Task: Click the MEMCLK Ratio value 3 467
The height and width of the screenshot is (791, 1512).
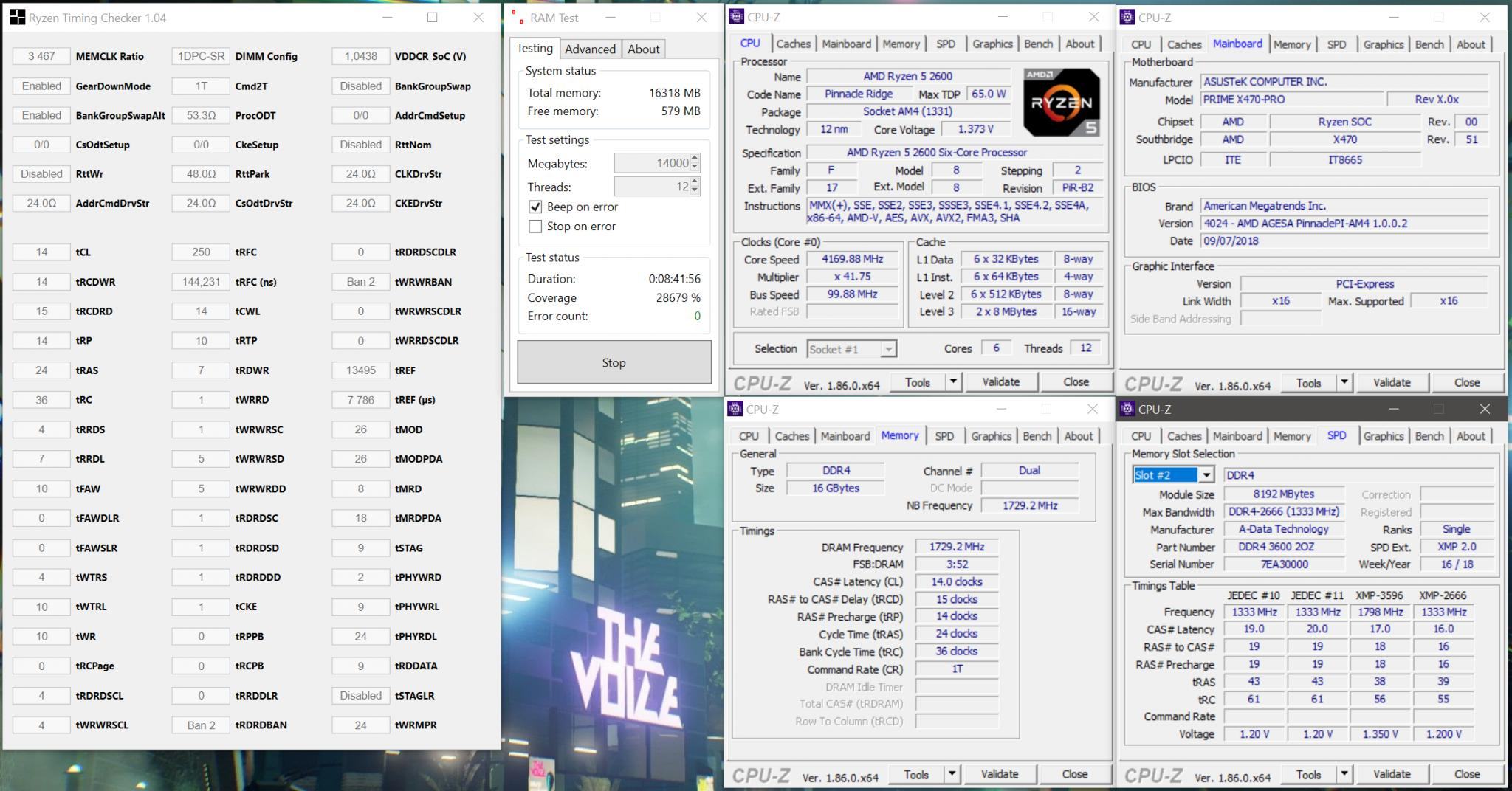Action: pyautogui.click(x=41, y=56)
